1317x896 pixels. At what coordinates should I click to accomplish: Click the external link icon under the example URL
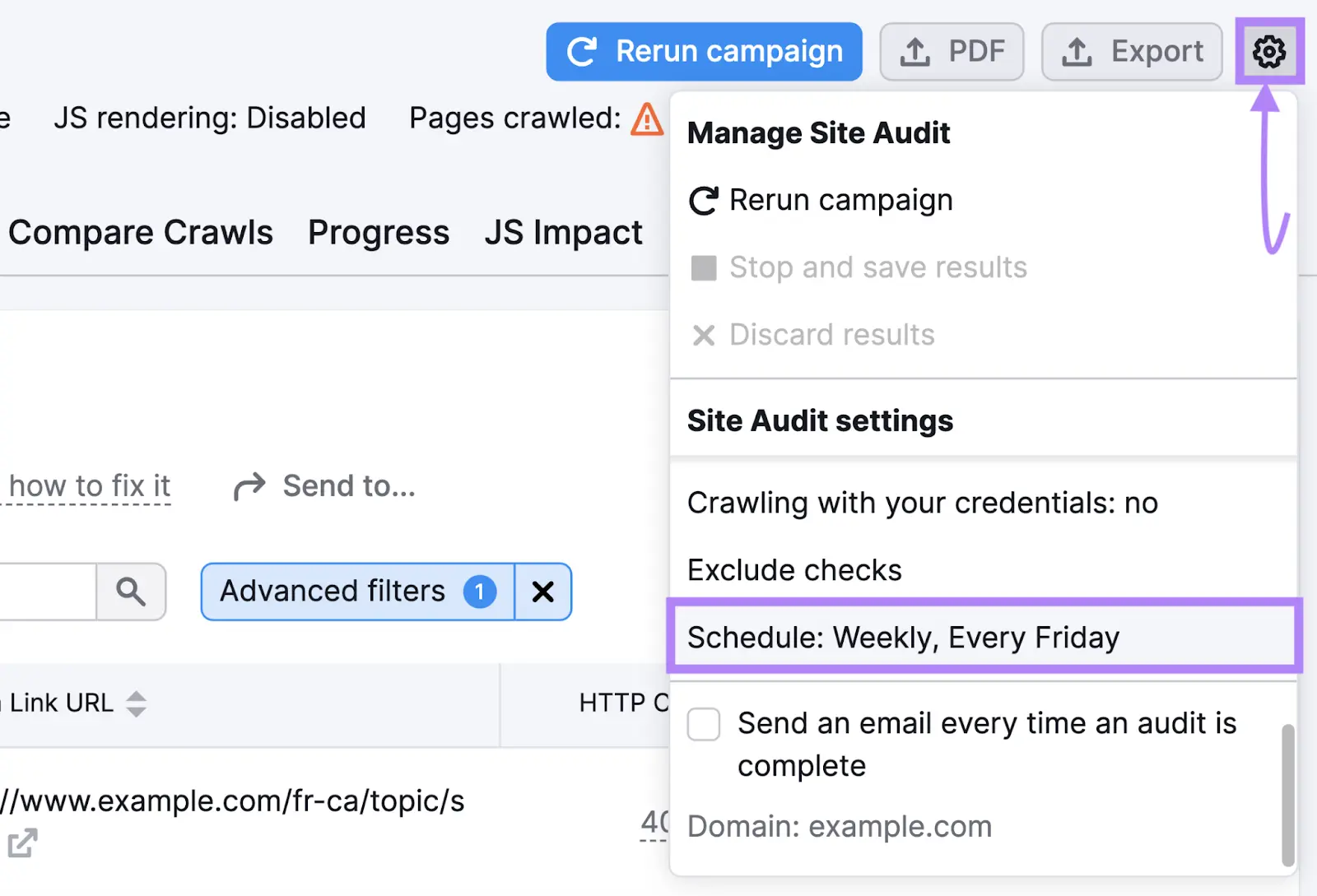coord(22,843)
